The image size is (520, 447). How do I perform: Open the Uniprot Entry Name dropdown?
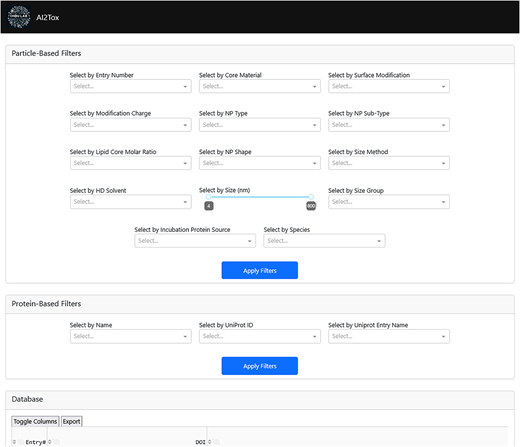[x=389, y=336]
